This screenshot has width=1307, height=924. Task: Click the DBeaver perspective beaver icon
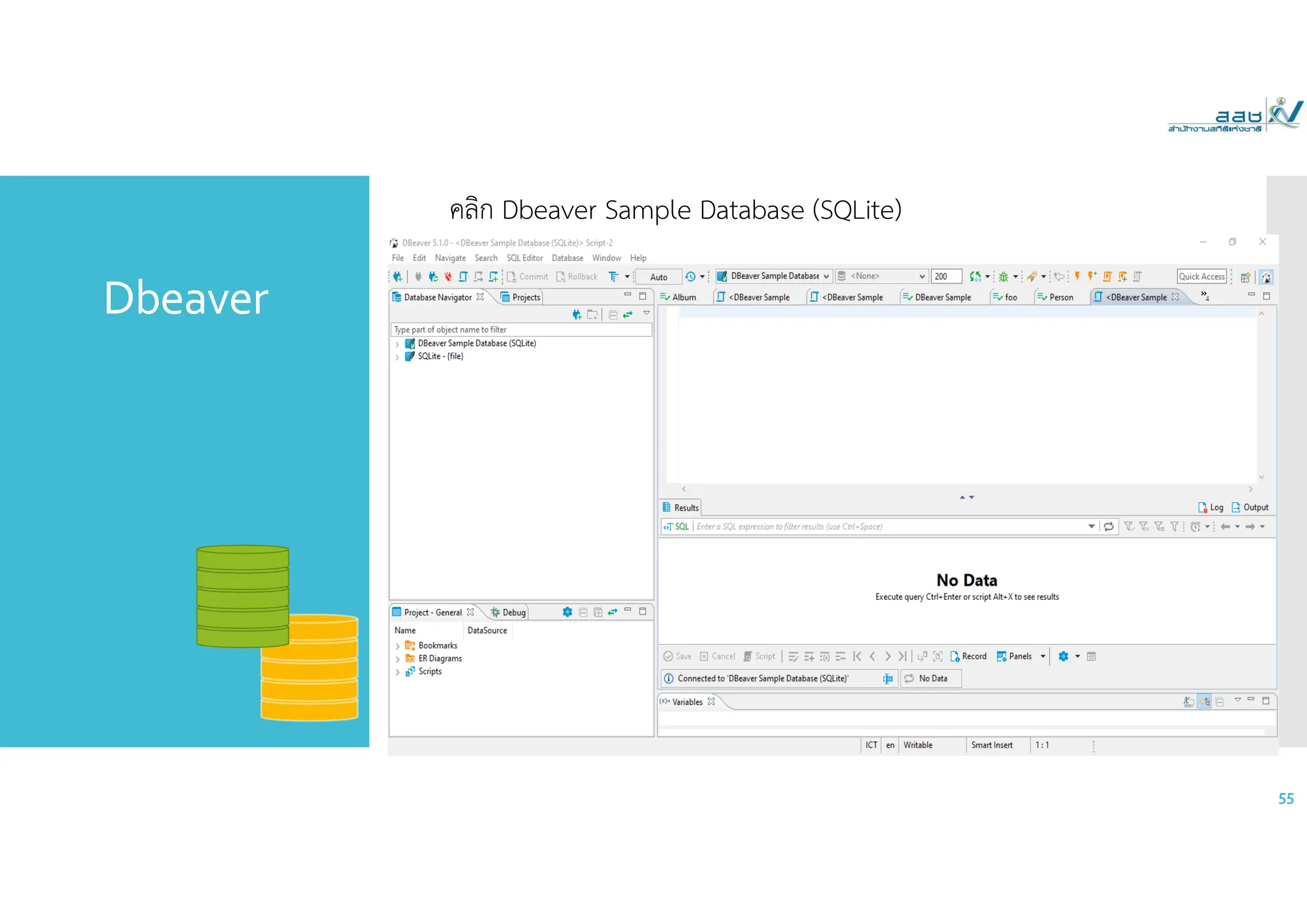[1267, 277]
